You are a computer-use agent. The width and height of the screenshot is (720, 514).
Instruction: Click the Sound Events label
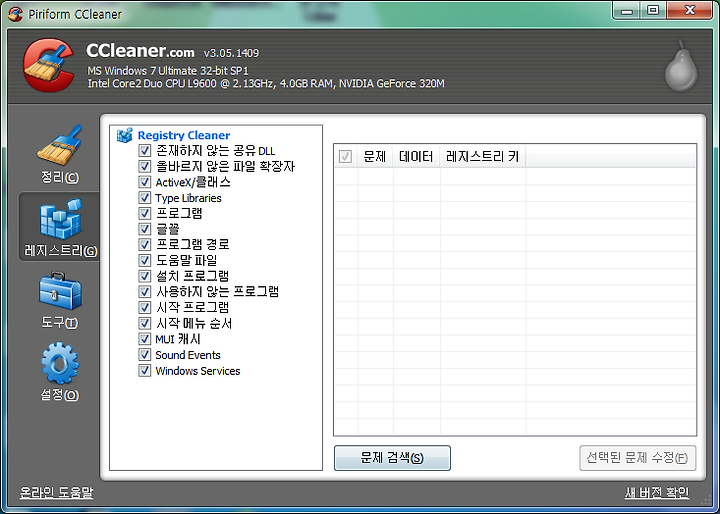point(188,355)
